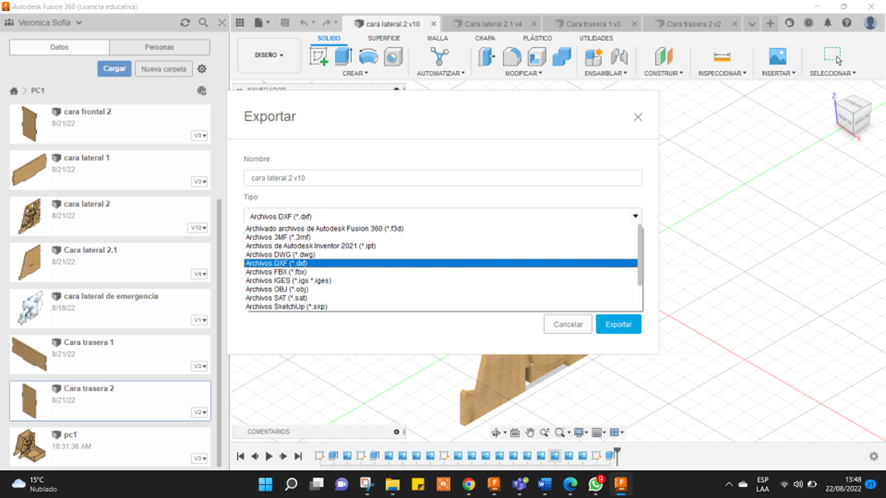This screenshot has width=886, height=498.
Task: Open data panel settings gear
Action: point(202,69)
